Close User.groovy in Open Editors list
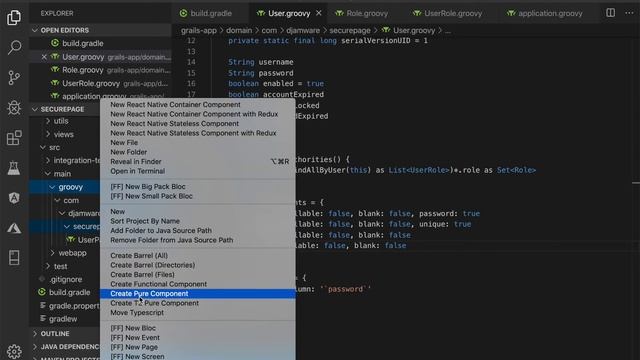 [x=44, y=57]
